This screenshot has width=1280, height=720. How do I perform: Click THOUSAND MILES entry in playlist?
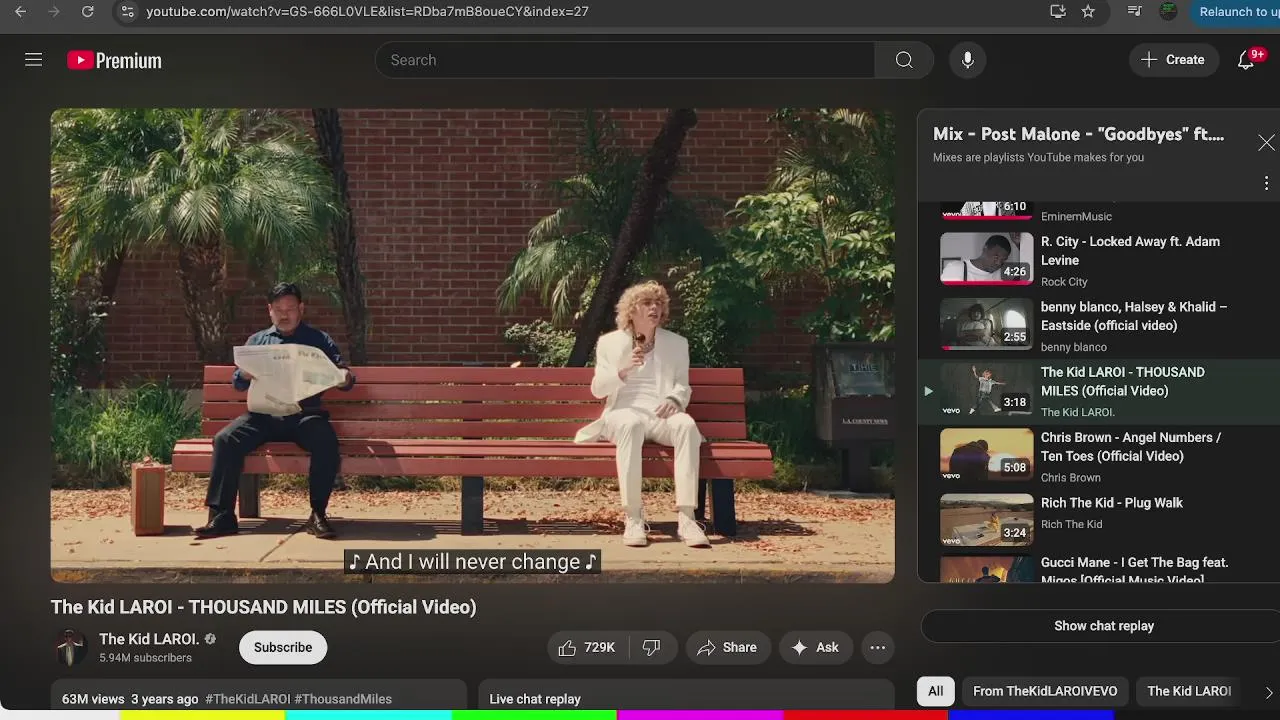1098,391
